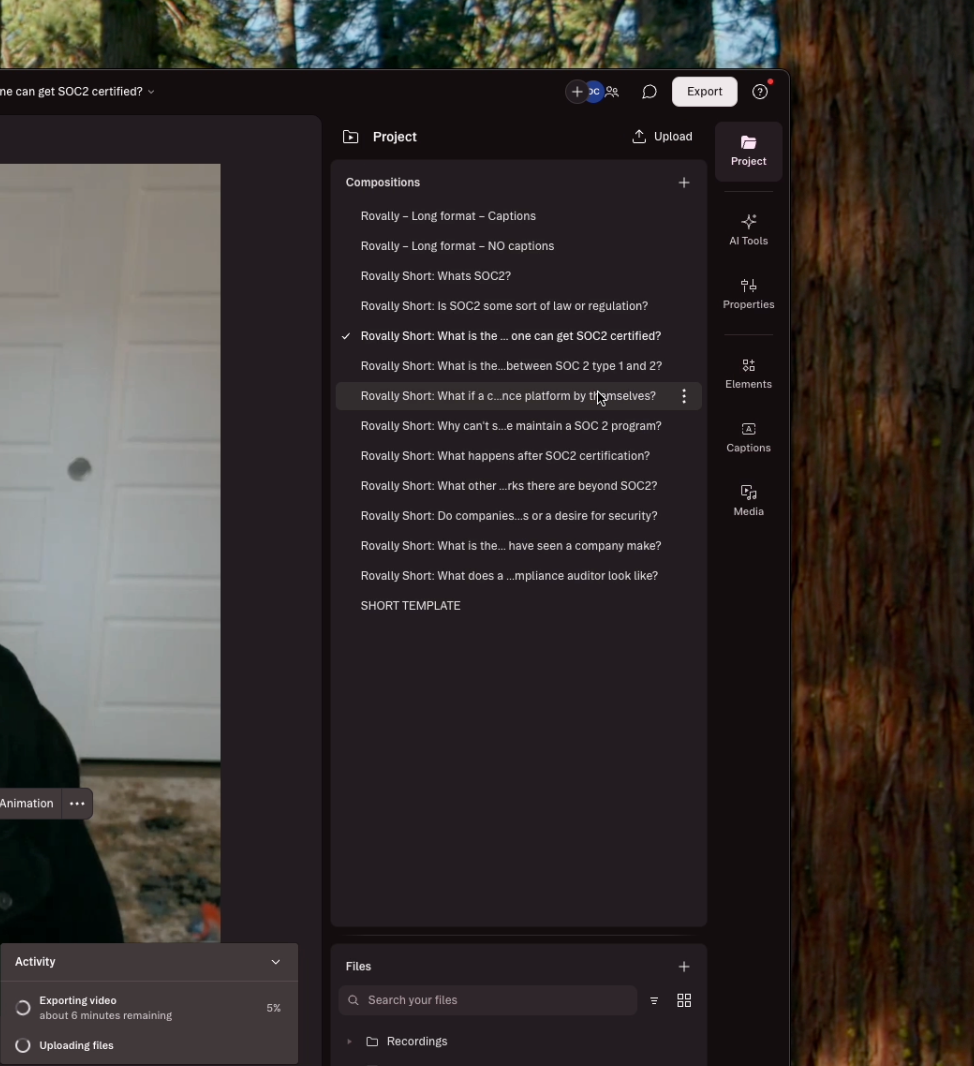Click the Upload button
This screenshot has width=974, height=1066.
tap(662, 137)
